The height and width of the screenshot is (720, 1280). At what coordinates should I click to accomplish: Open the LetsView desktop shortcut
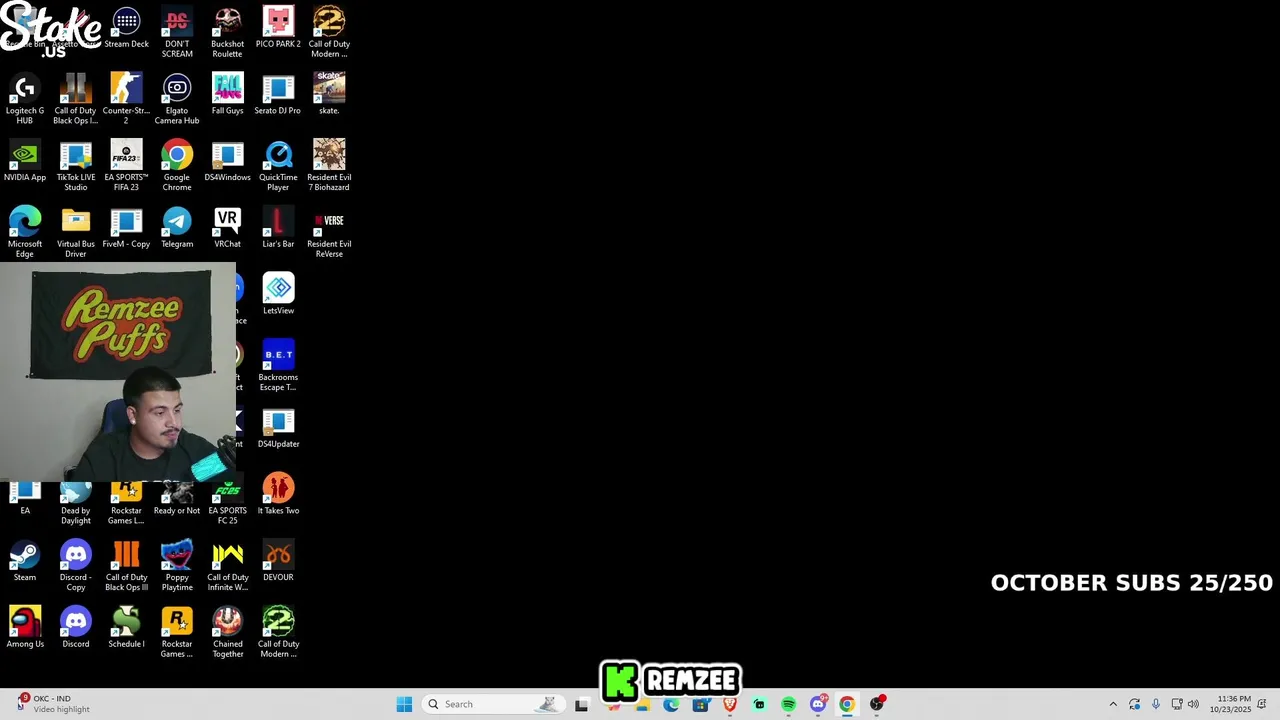pyautogui.click(x=278, y=294)
